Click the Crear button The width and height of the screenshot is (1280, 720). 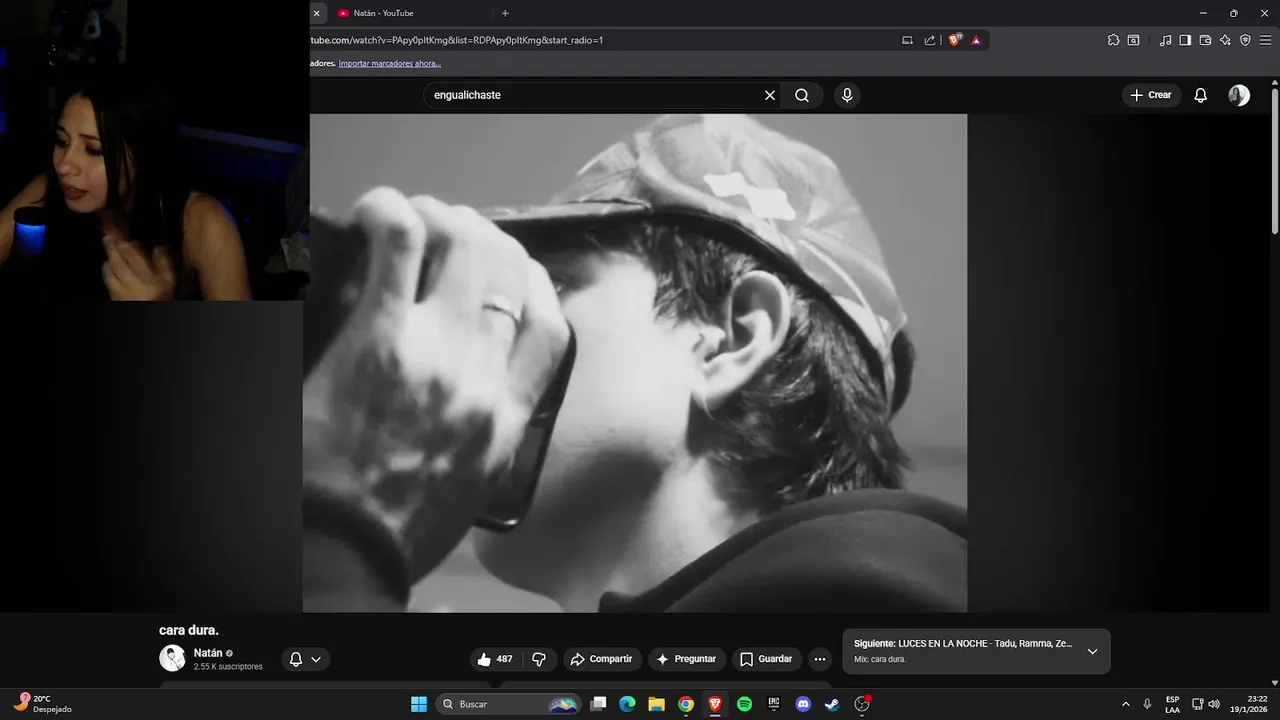[x=1151, y=95]
